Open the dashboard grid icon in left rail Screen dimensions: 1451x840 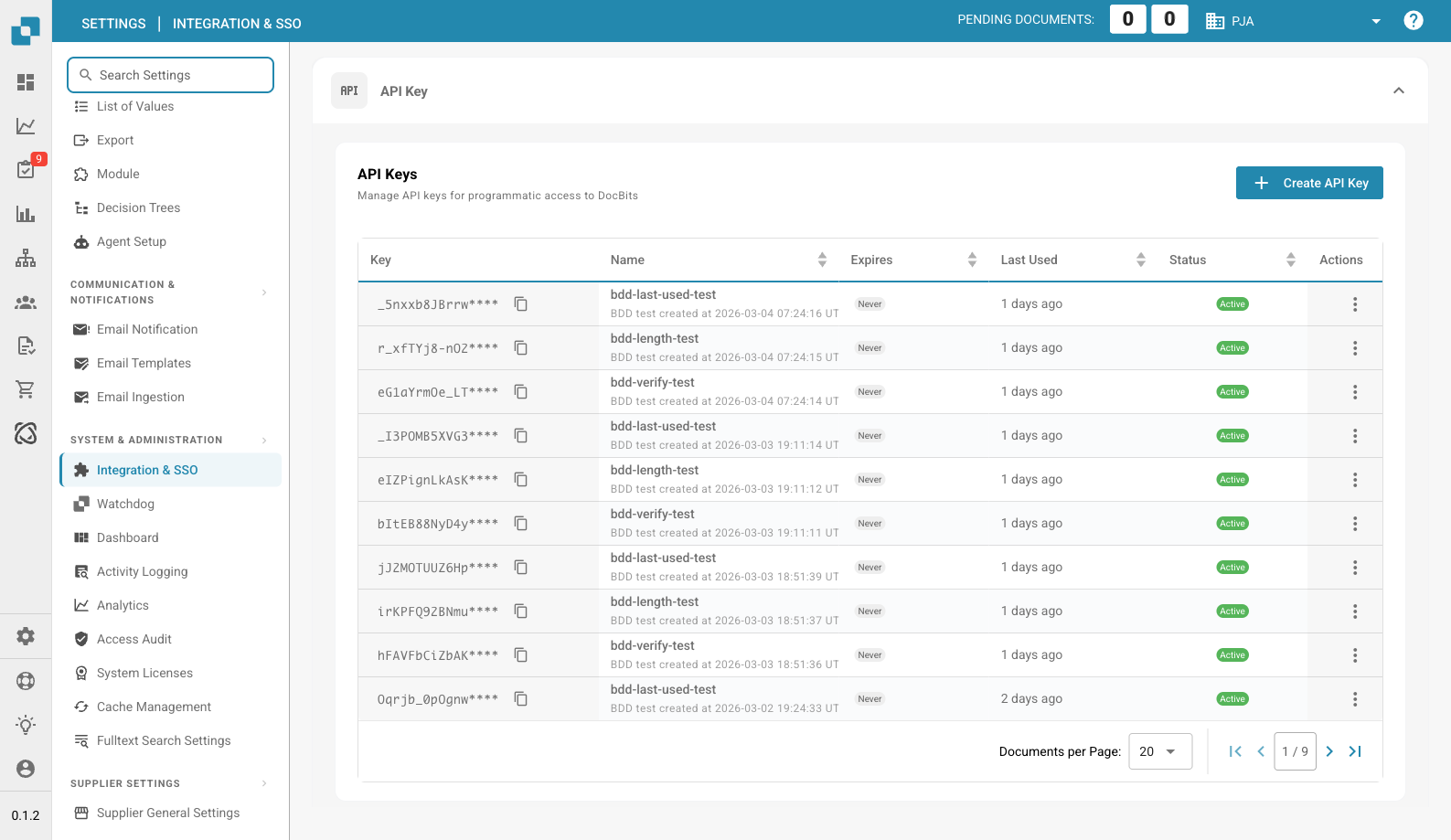tap(26, 82)
